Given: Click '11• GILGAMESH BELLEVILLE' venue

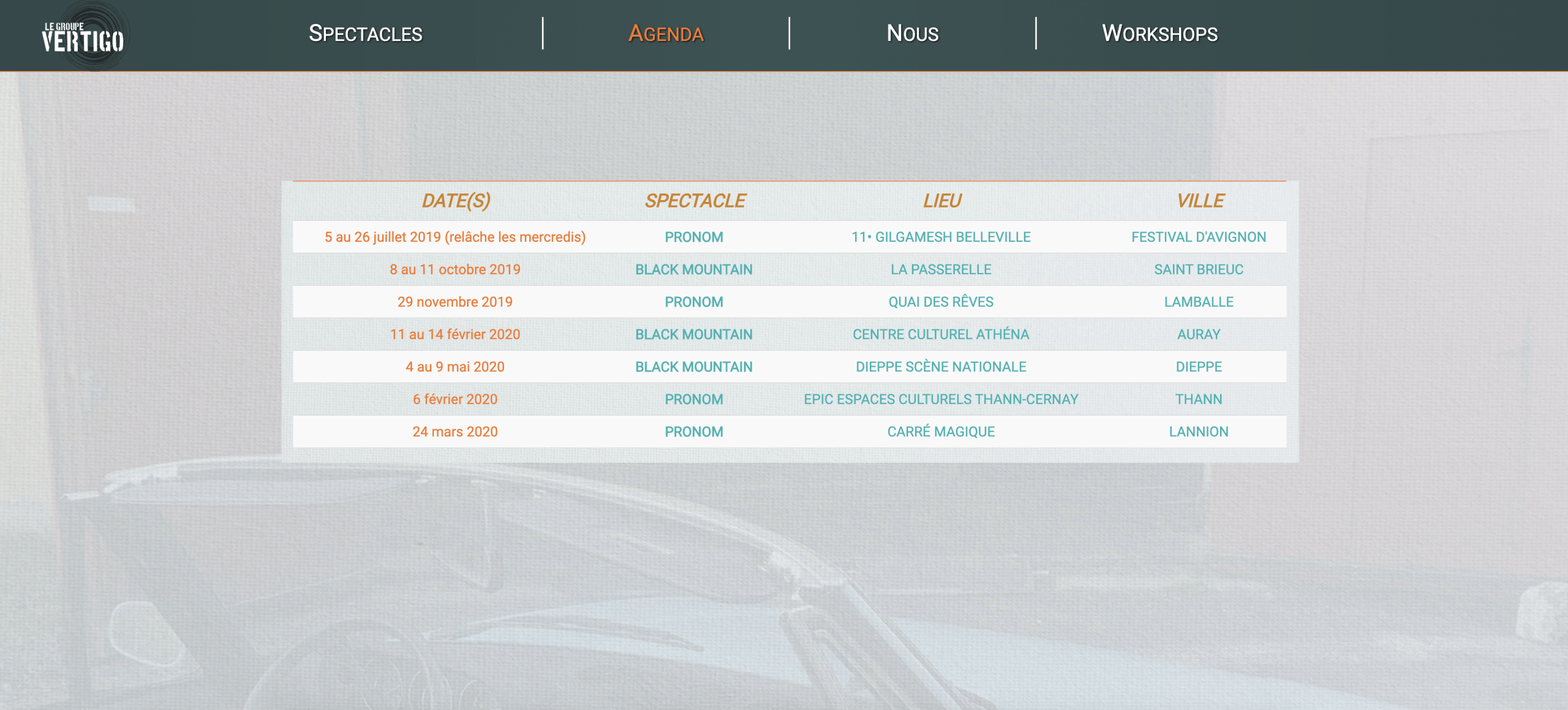Looking at the screenshot, I should [941, 237].
